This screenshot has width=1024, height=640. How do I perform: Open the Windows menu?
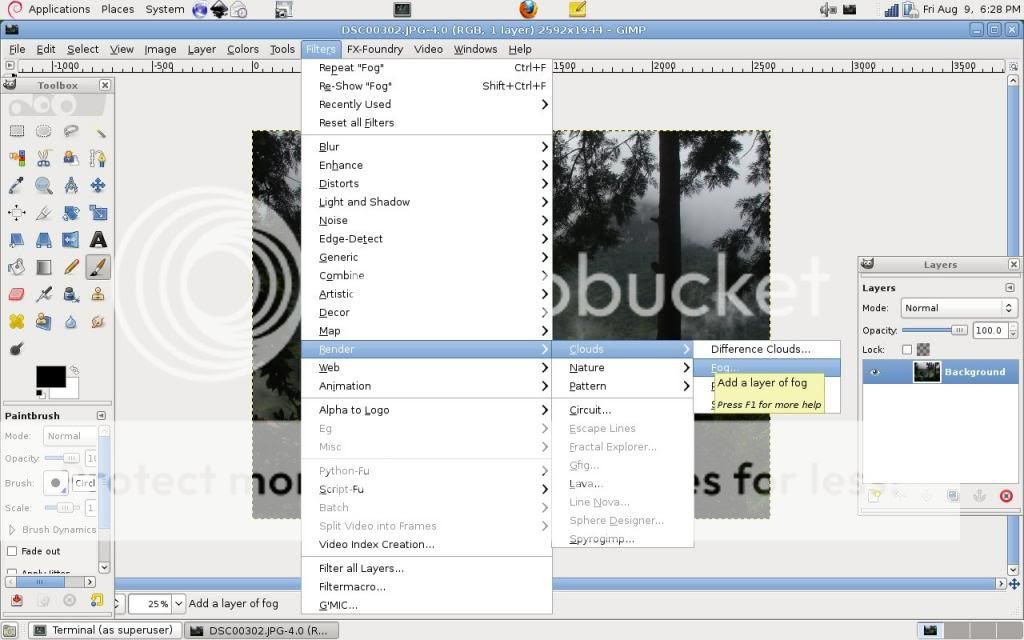point(475,48)
